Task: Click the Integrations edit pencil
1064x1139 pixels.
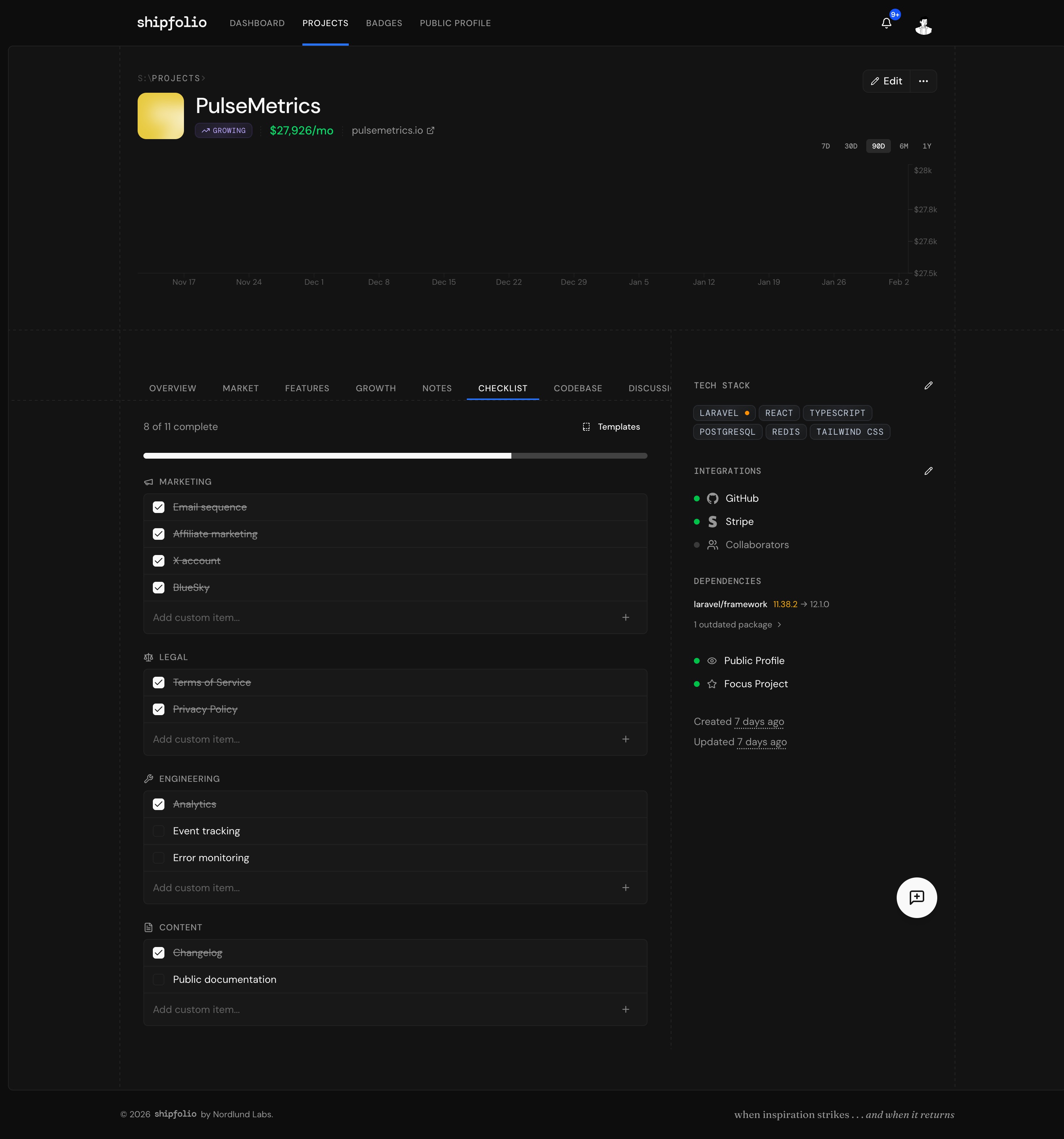Action: pos(928,471)
